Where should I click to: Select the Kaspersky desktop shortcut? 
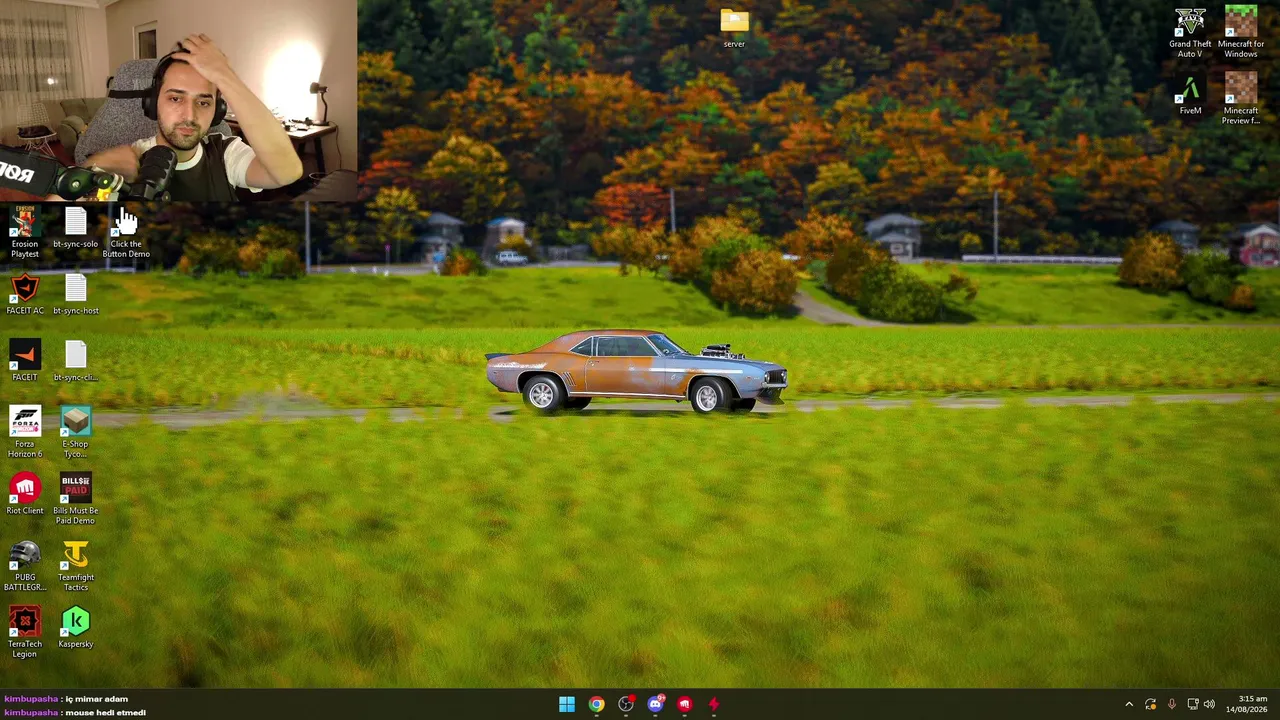point(76,628)
